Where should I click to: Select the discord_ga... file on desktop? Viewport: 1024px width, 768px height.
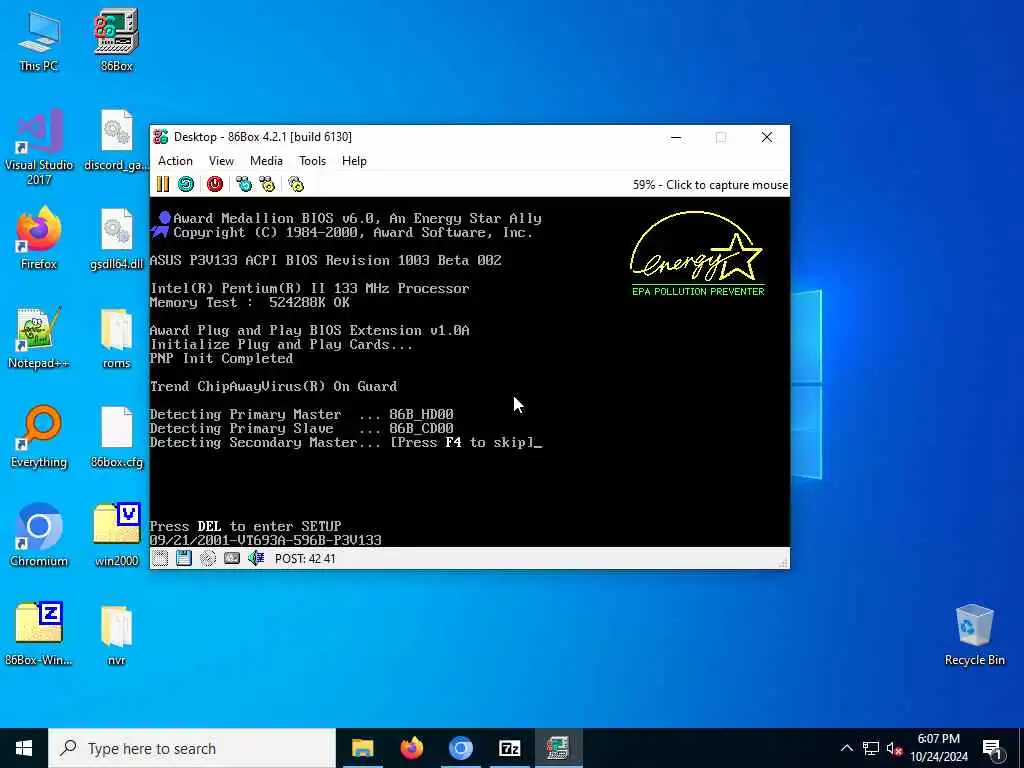[116, 140]
